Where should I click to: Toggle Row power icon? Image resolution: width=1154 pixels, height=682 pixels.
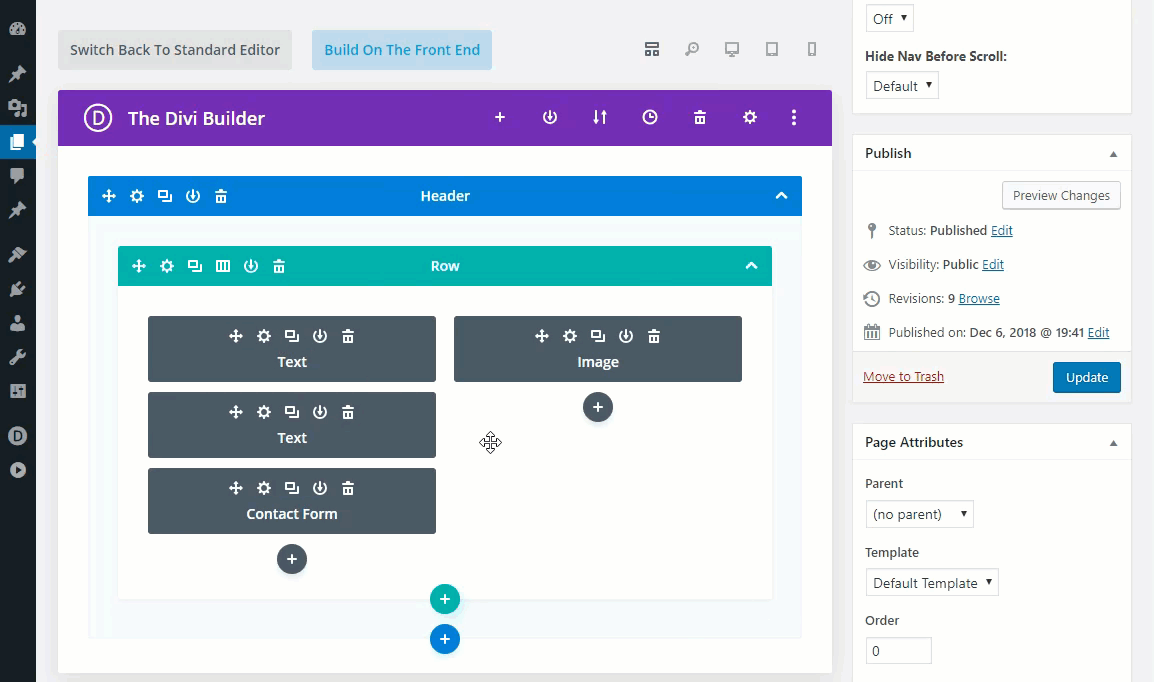251,266
